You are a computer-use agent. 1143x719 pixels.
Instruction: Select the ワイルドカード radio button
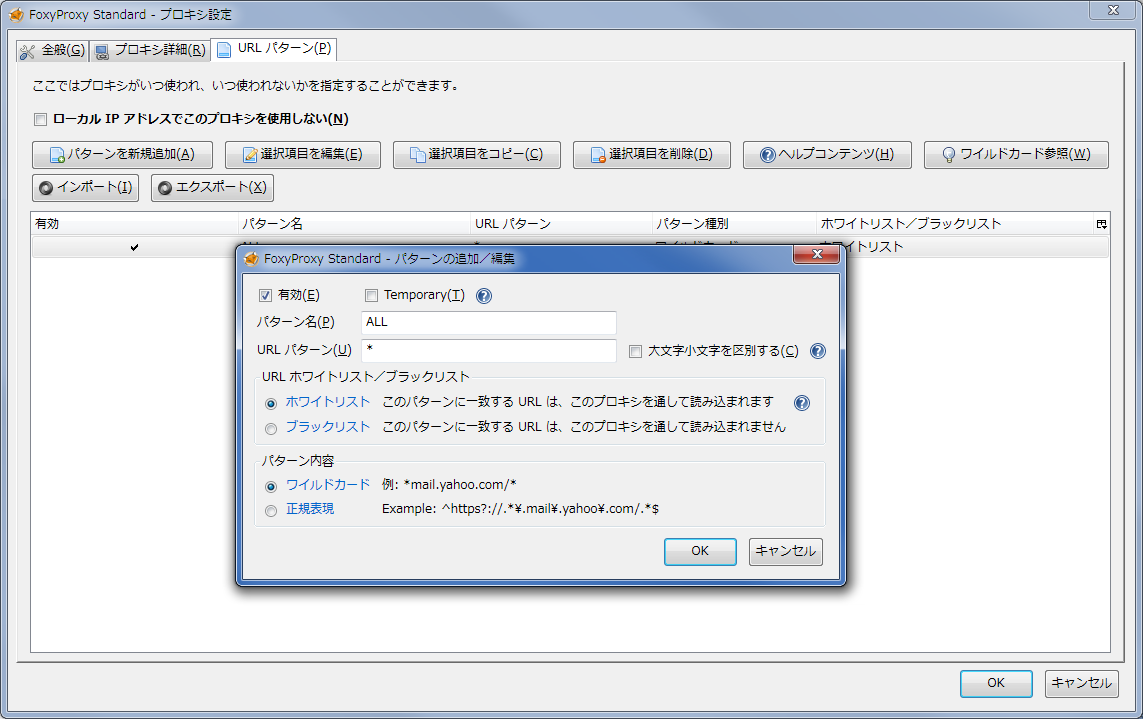coord(271,486)
